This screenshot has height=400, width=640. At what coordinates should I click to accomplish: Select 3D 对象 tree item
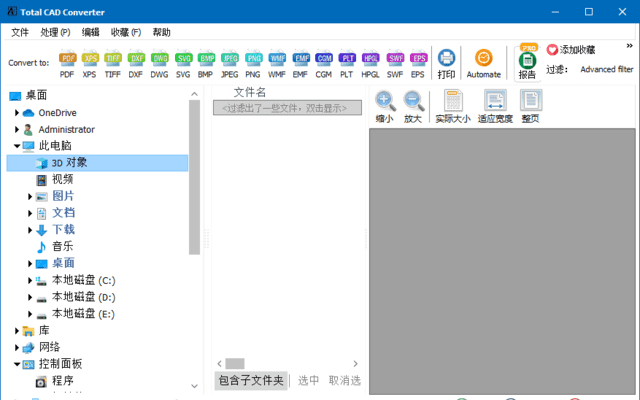pyautogui.click(x=98, y=163)
